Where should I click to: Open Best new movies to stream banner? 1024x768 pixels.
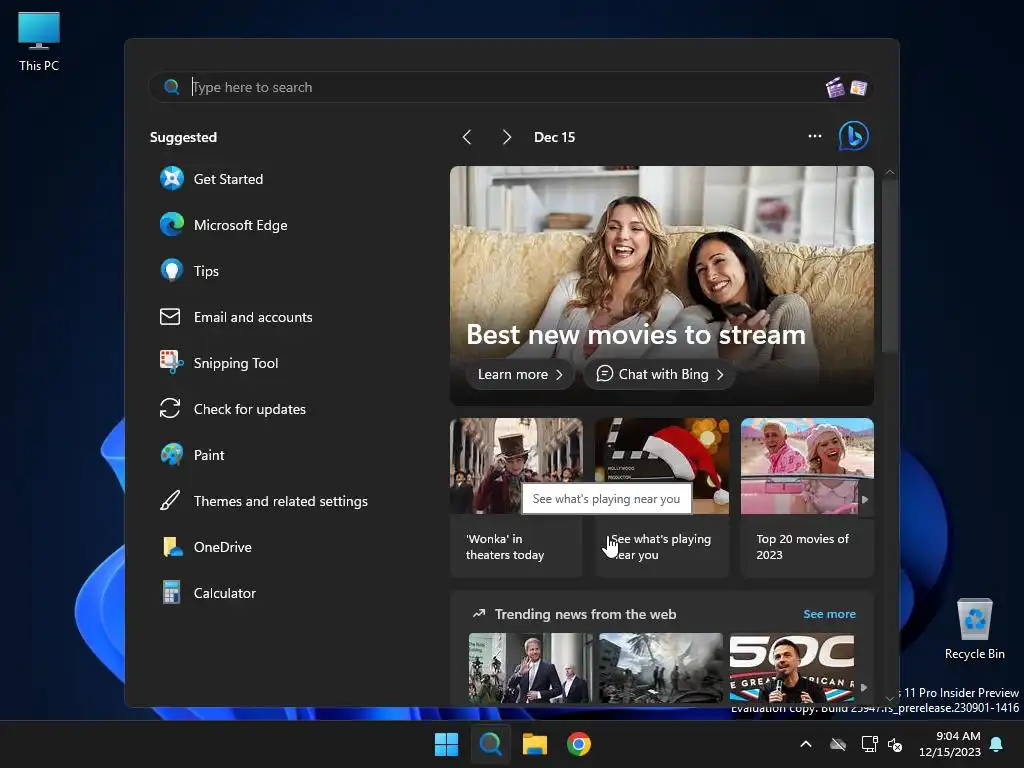662,285
